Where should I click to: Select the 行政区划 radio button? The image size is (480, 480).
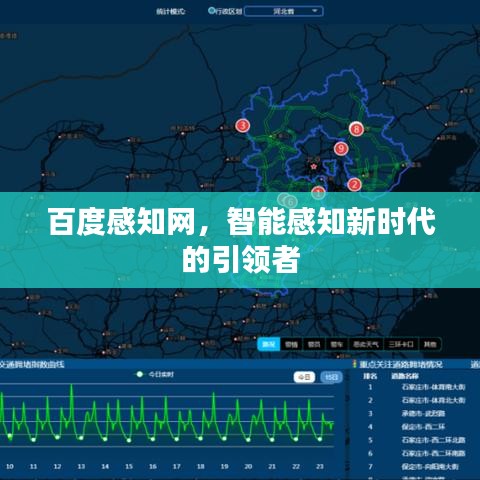[x=211, y=11]
